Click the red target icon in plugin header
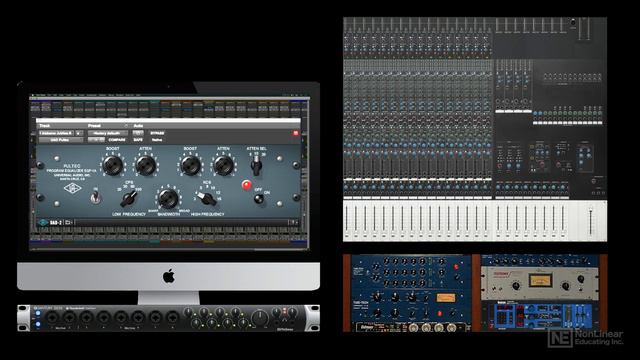Image resolution: width=640 pixels, height=360 pixels. coord(296,133)
